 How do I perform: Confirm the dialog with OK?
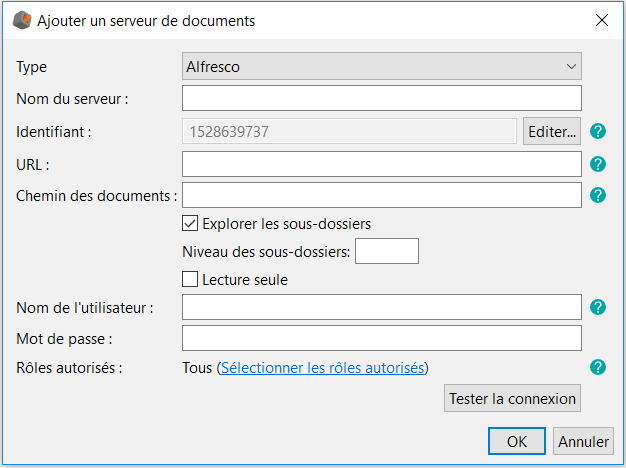(516, 441)
